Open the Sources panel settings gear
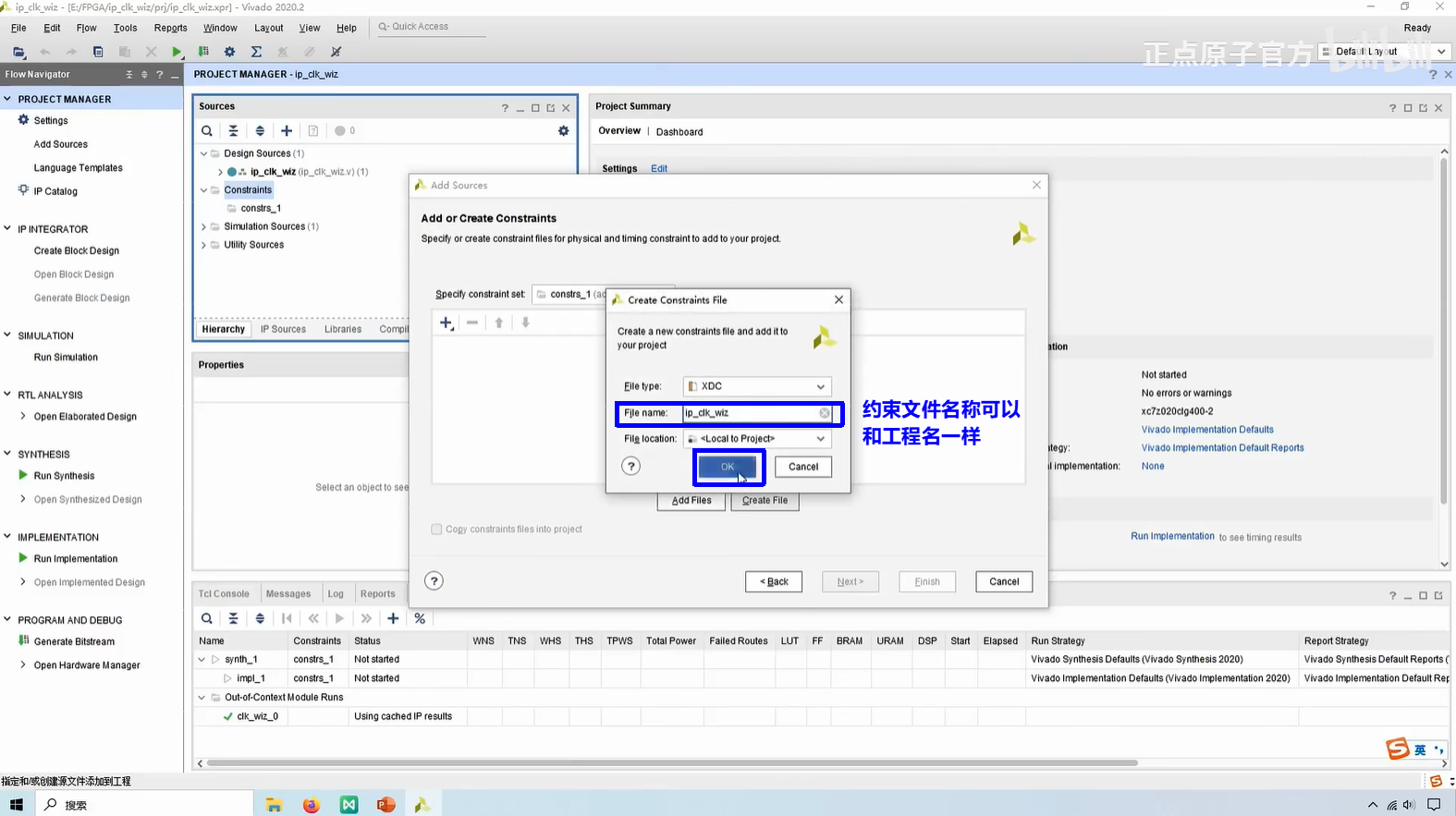 [563, 131]
